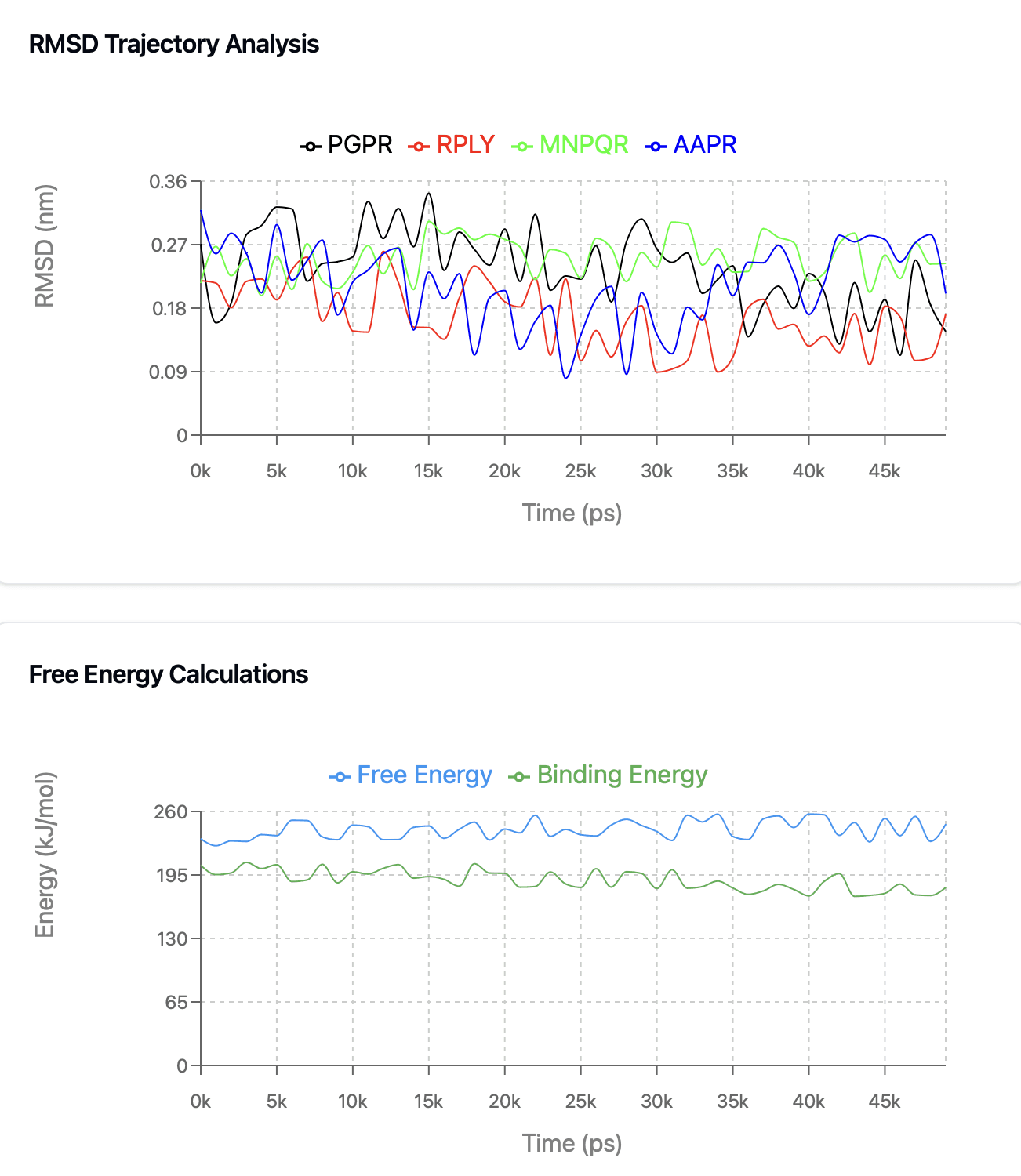Toggle the PGPR series in the RMSD legend
This screenshot has height=1176, width=1021.
tap(346, 145)
